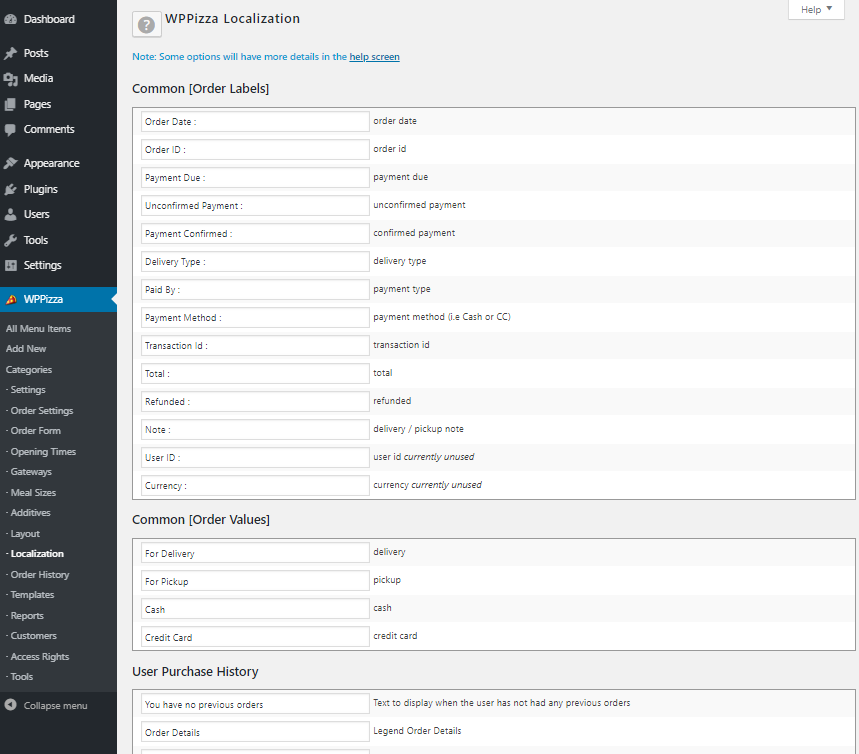Click the Users person icon
The image size is (859, 754).
coord(11,214)
